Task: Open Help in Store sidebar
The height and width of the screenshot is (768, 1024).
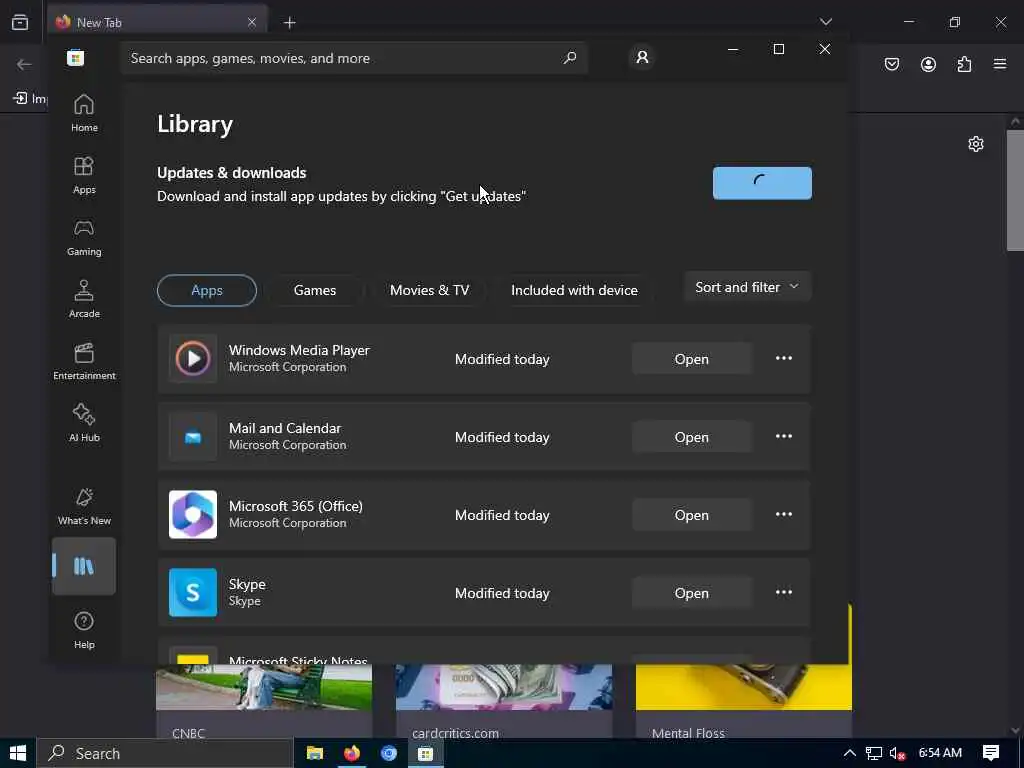Action: point(84,631)
